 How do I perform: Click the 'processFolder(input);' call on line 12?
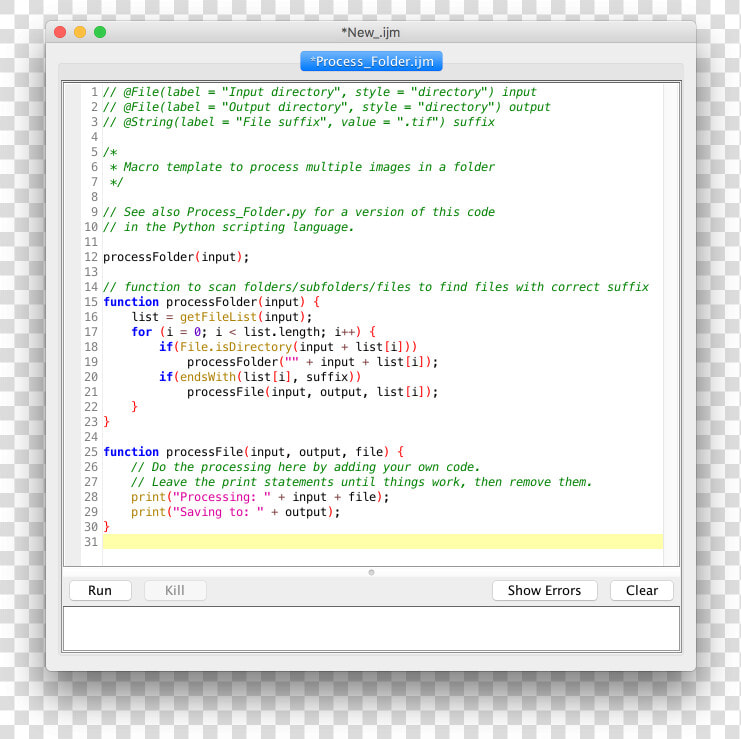[x=176, y=257]
